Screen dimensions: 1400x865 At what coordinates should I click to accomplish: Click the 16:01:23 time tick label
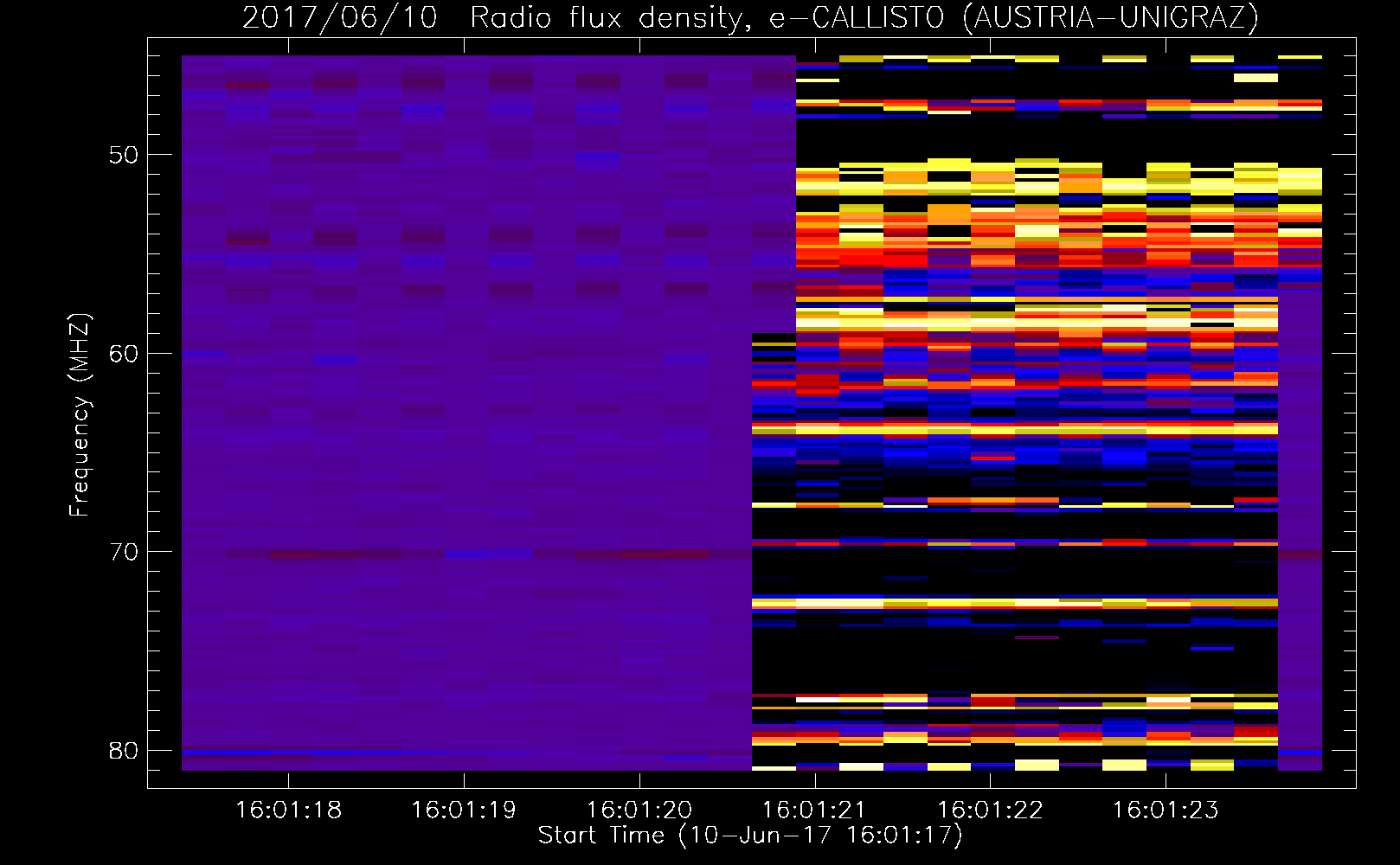coord(1166,811)
